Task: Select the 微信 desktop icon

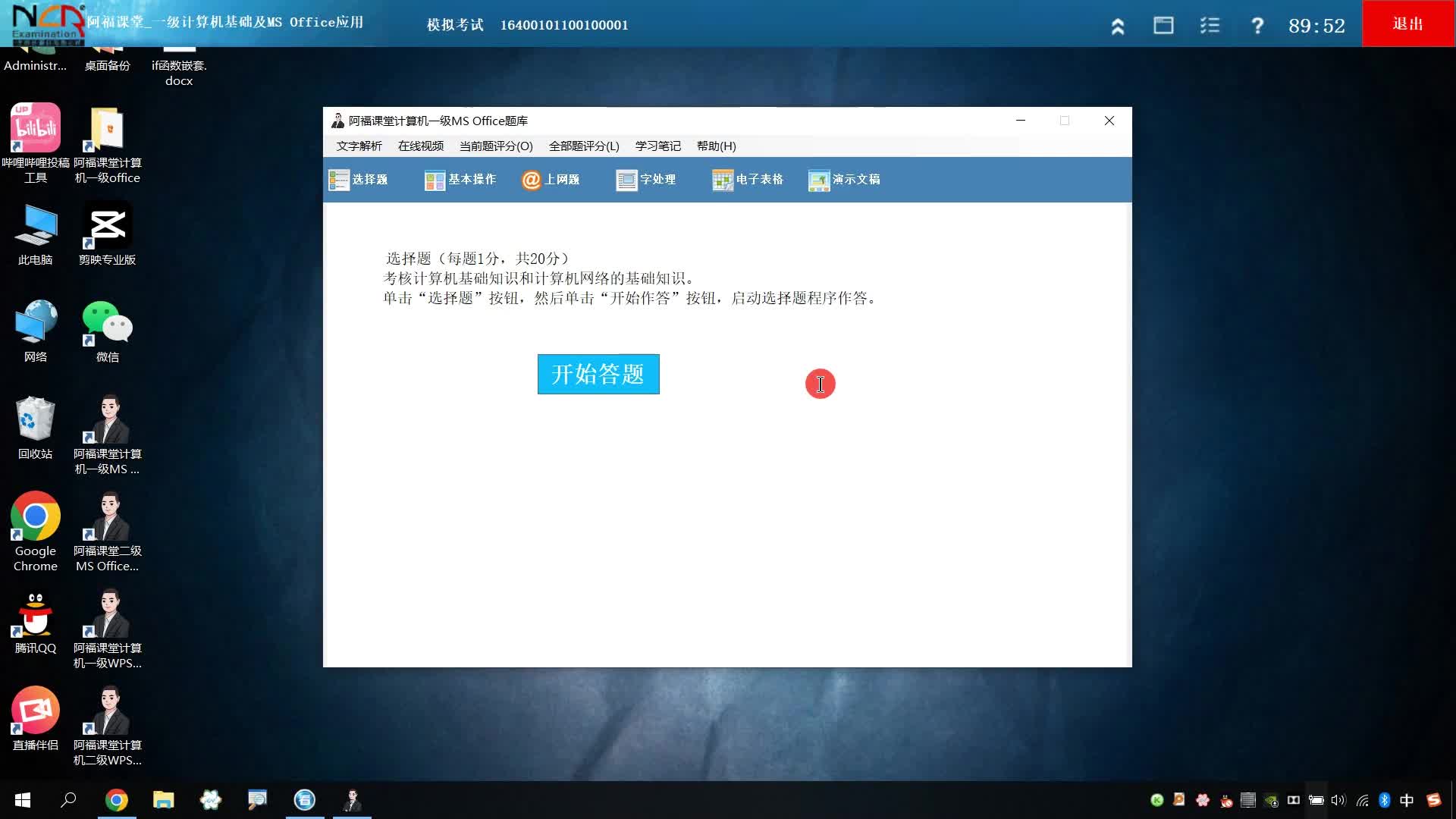Action: [x=108, y=331]
